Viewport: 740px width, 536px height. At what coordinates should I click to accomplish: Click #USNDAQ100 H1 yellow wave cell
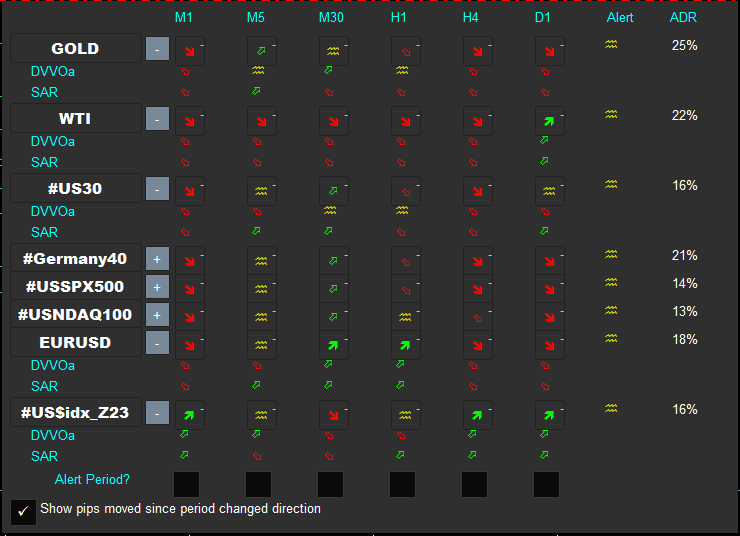(x=406, y=317)
